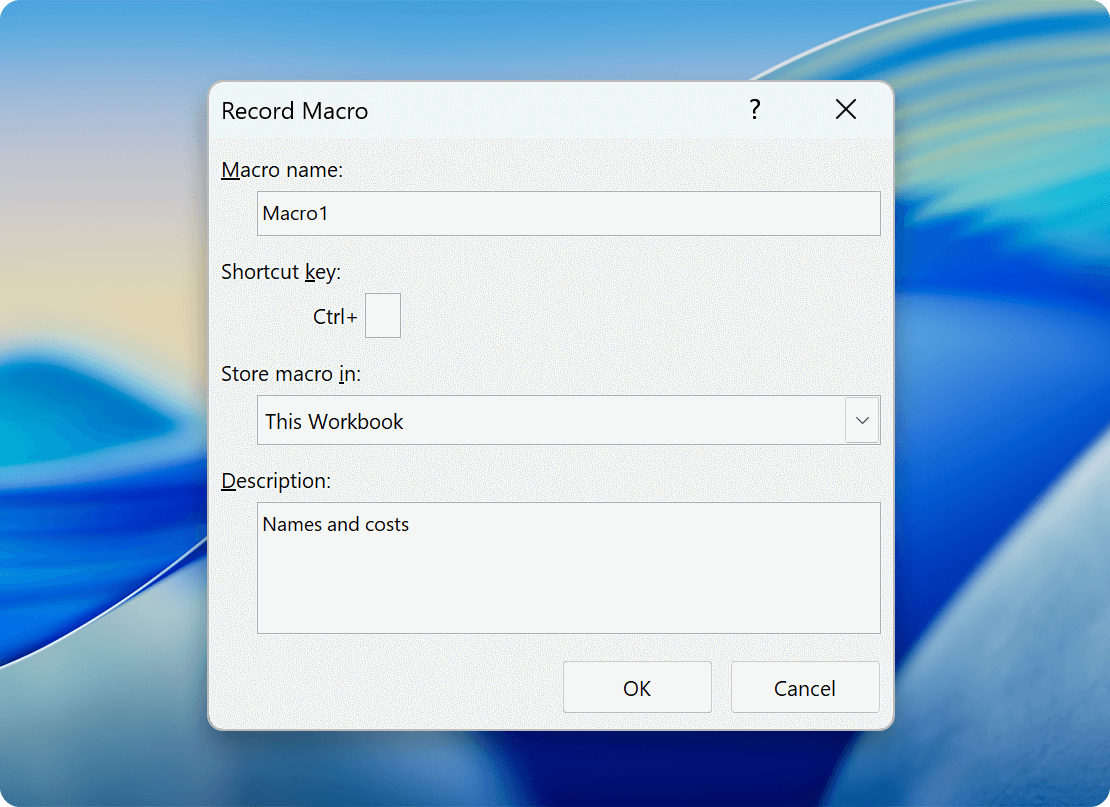Cancel the Record Macro dialog
This screenshot has height=807, width=1110.
click(x=804, y=687)
